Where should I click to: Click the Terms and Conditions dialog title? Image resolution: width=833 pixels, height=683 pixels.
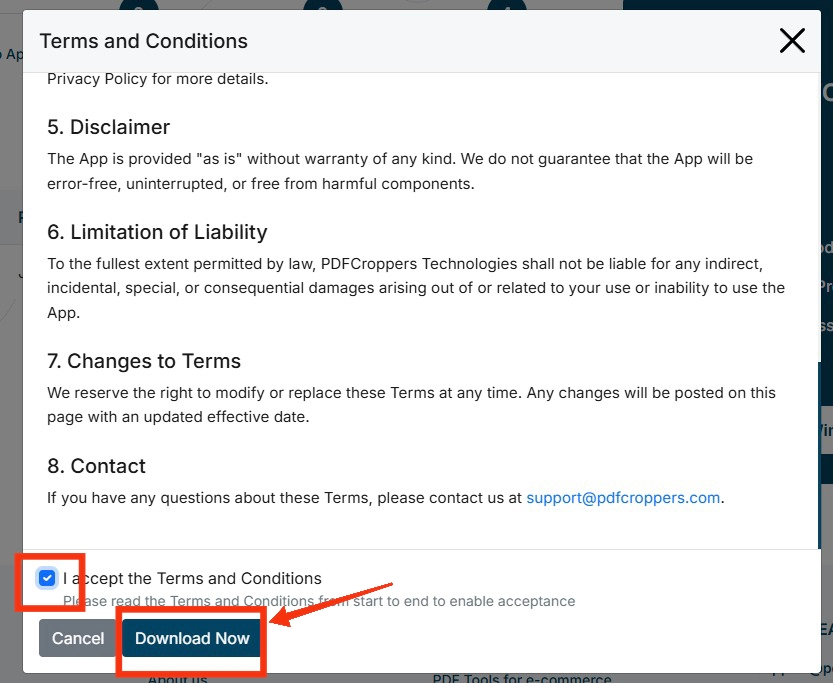[x=143, y=41]
